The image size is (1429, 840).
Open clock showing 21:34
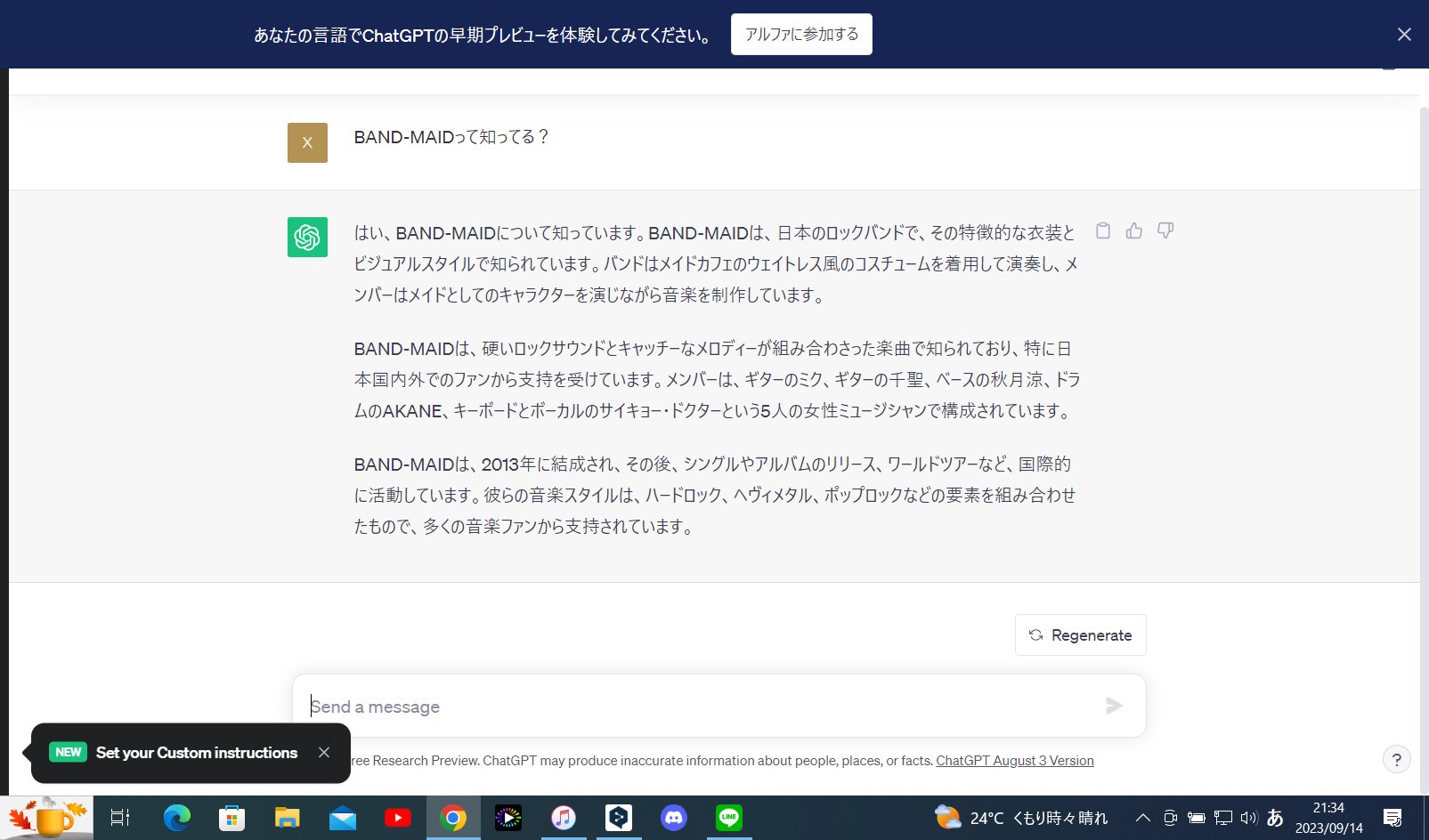coord(1328,818)
